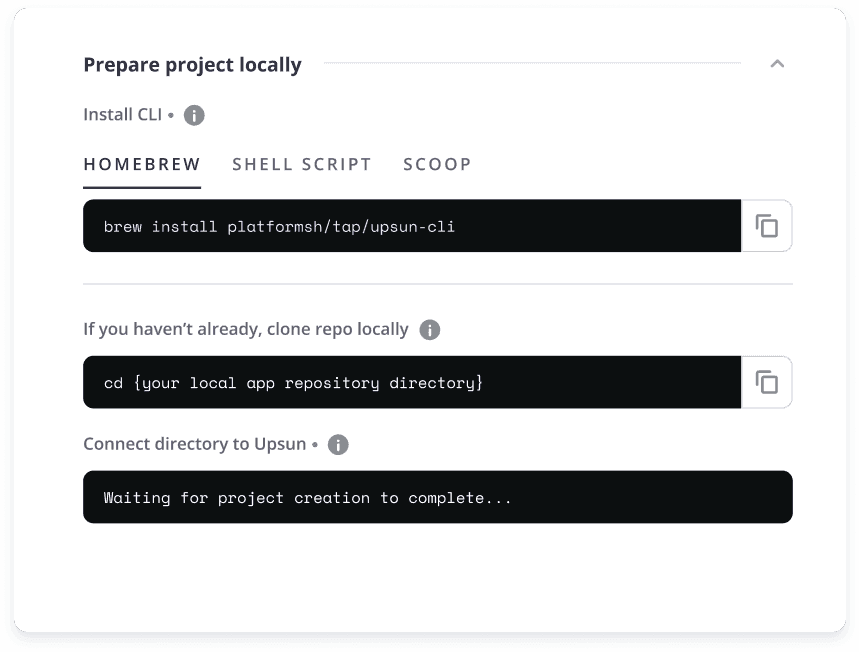Screen dimensions: 859x652
Task: Copy the brew install command
Action: pyautogui.click(x=766, y=226)
